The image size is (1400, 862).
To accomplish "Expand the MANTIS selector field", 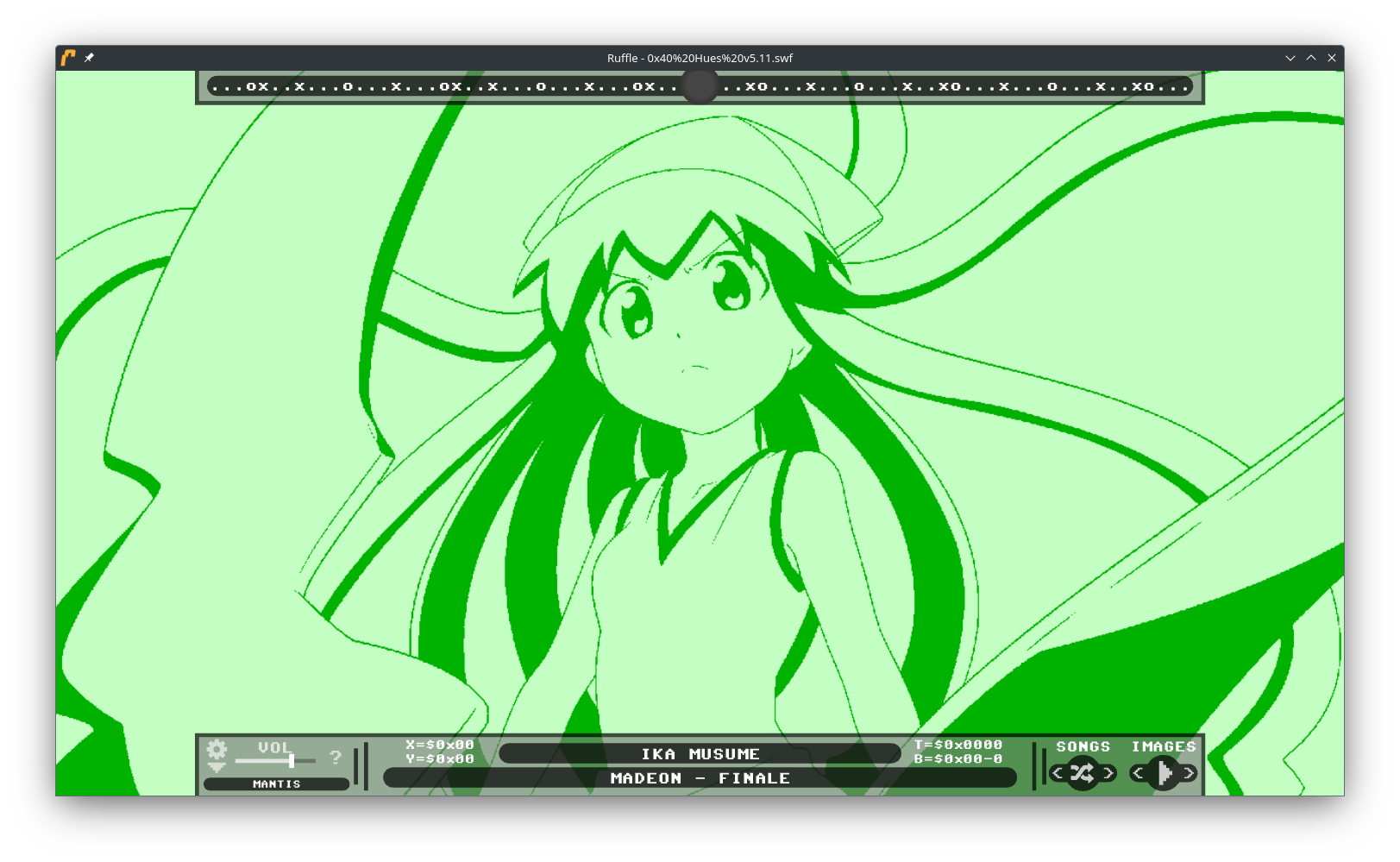I will coord(276,783).
